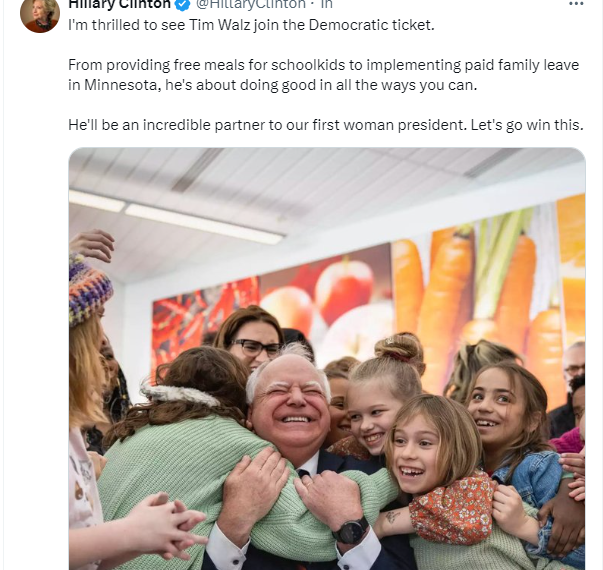Click the crocheted purple hat in the photo
The width and height of the screenshot is (603, 570).
[x=89, y=289]
